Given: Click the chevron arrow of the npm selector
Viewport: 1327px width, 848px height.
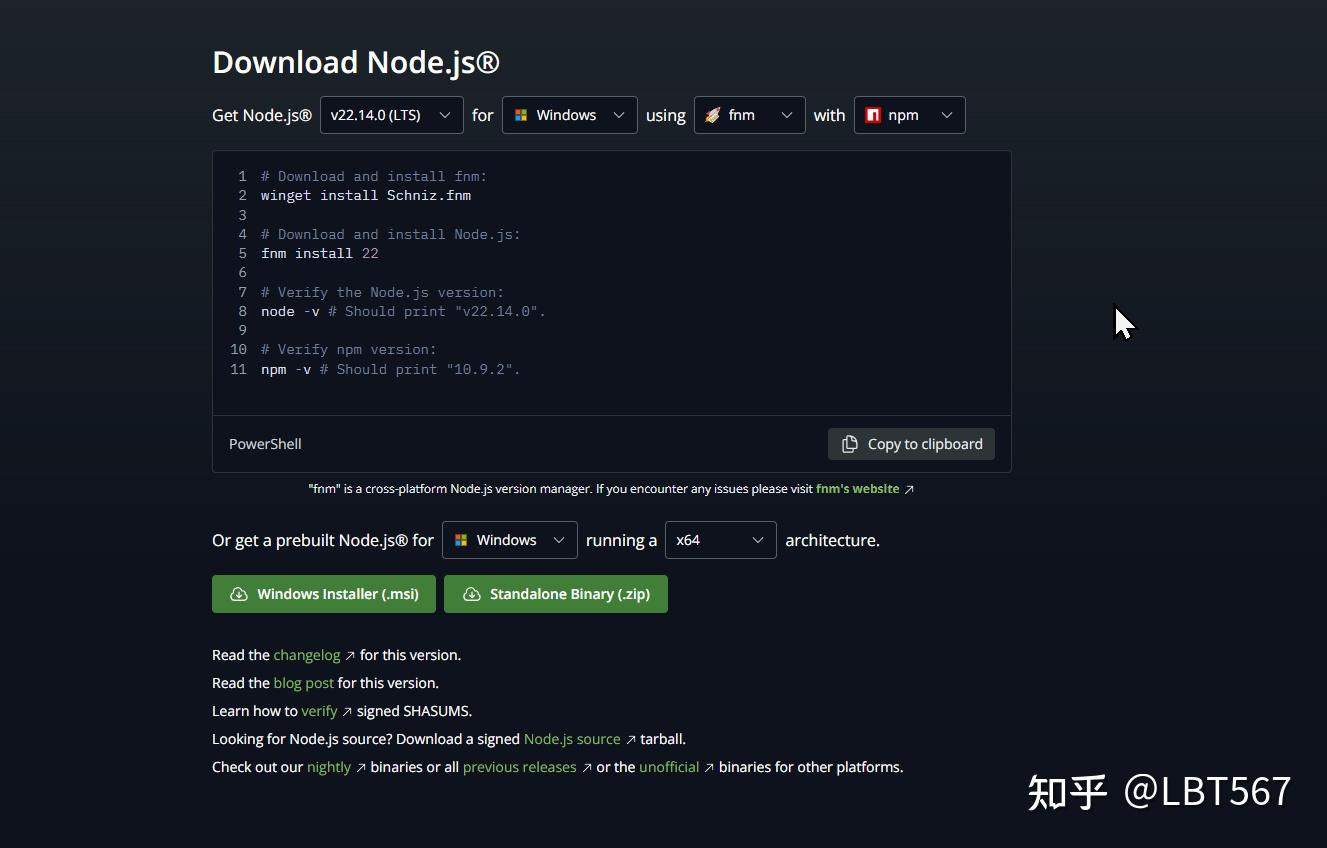Looking at the screenshot, I should (946, 115).
